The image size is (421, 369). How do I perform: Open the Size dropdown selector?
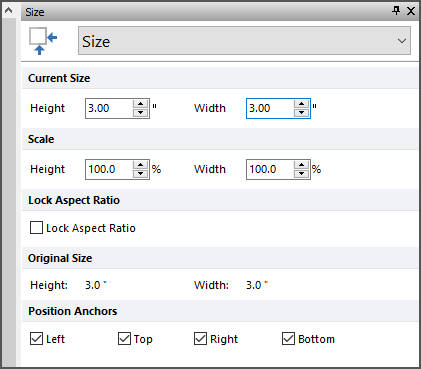(x=244, y=41)
